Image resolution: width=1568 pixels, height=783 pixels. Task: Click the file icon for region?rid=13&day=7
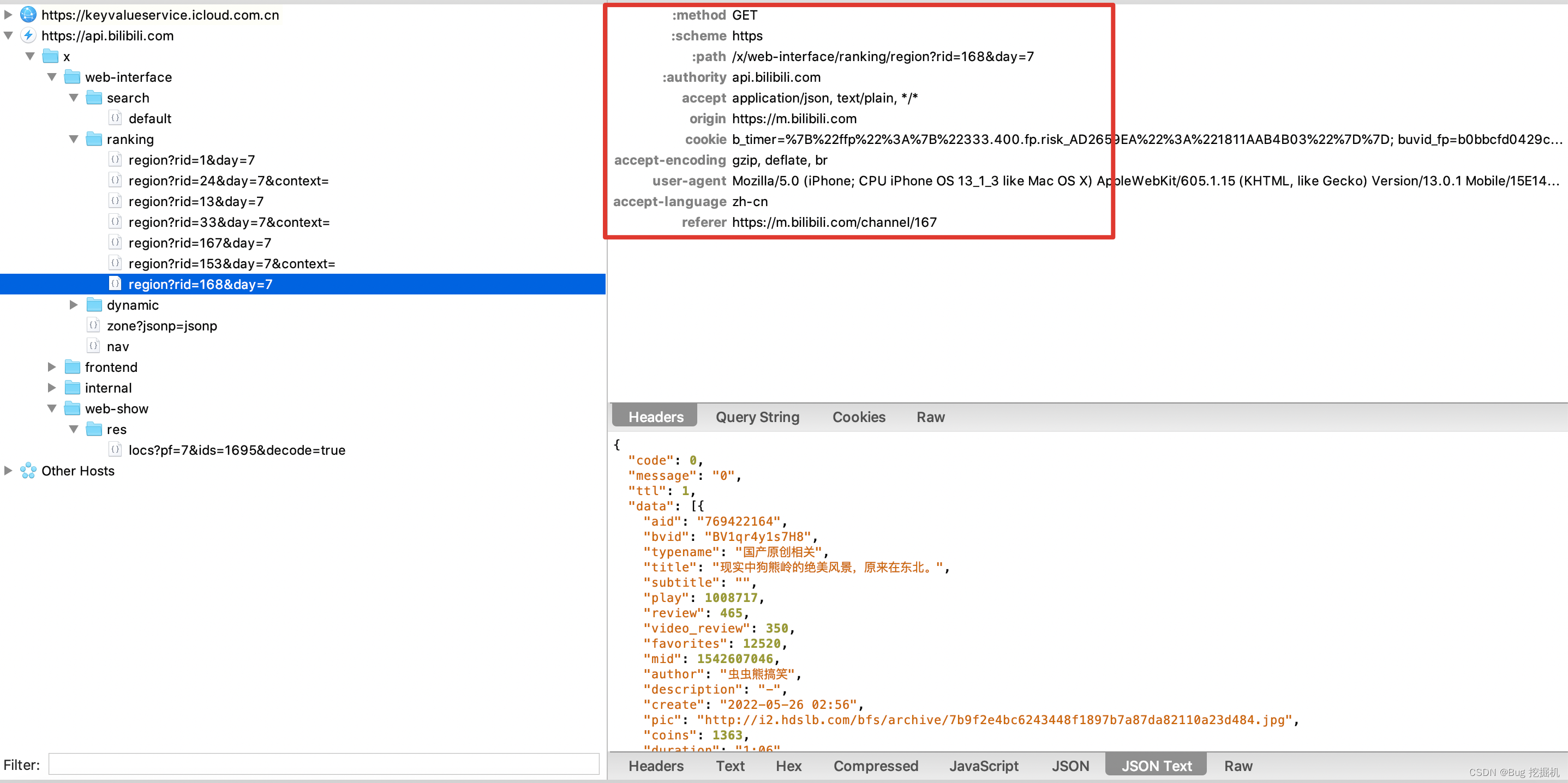[115, 201]
